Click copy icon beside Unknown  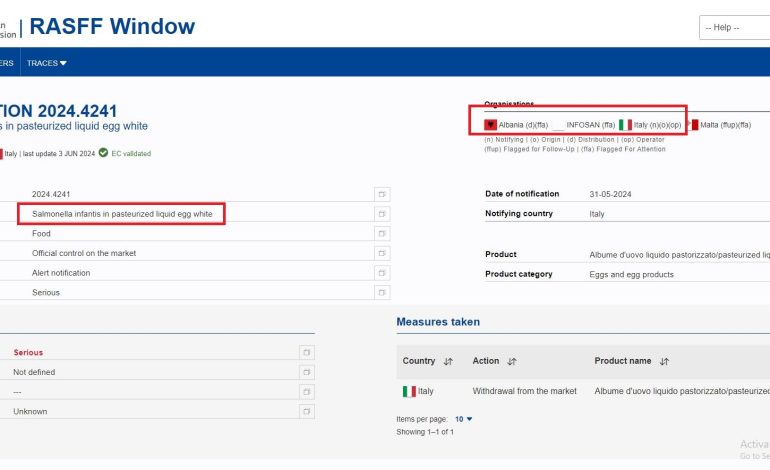(306, 411)
